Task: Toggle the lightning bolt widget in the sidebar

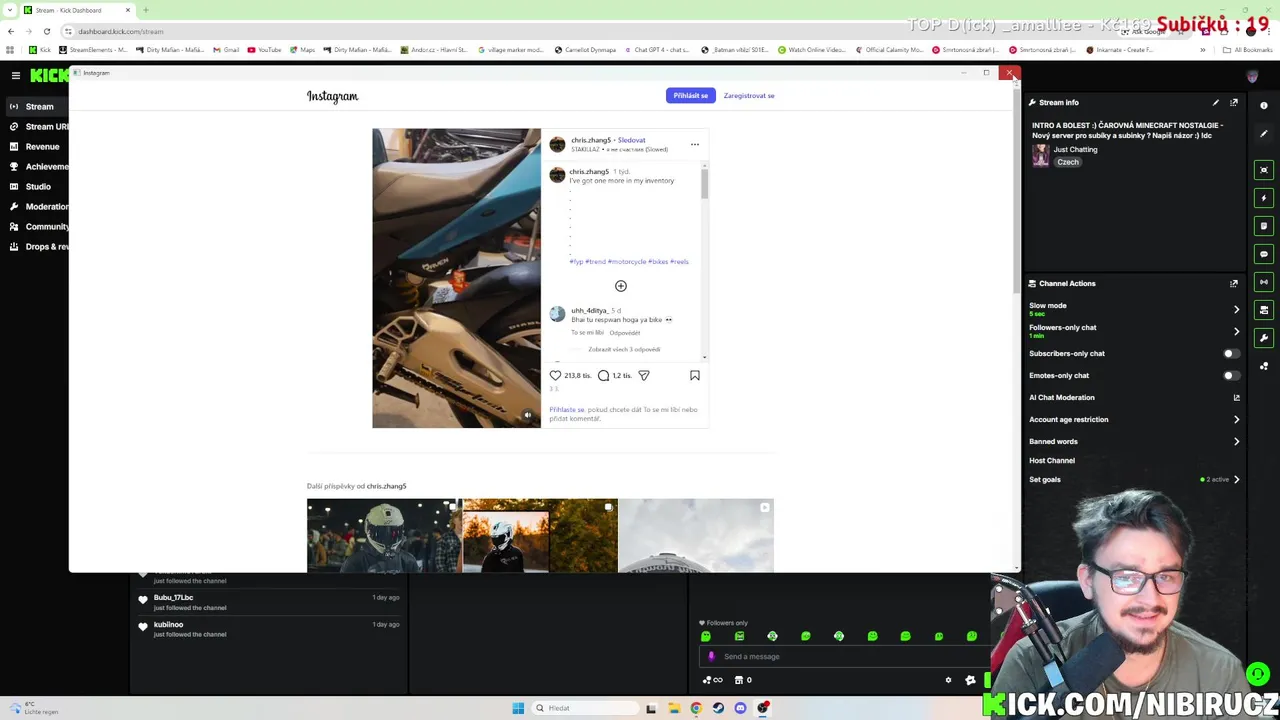Action: pyautogui.click(x=1264, y=198)
